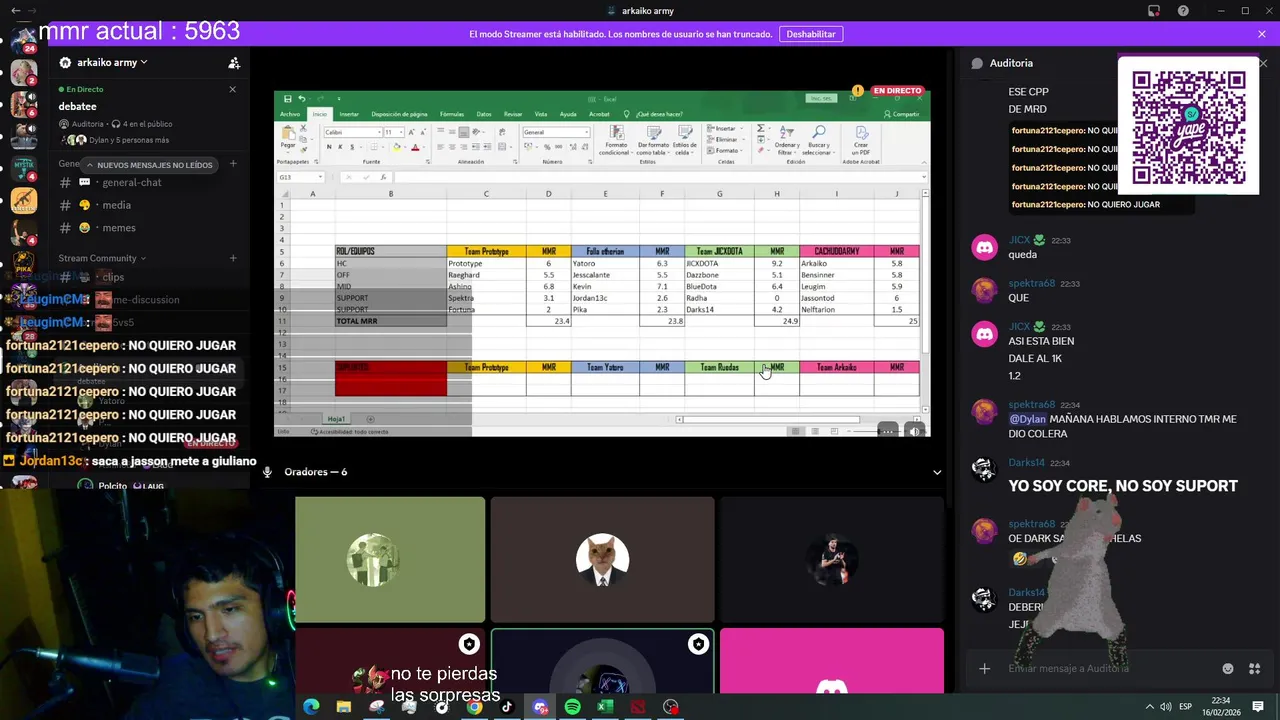Close the Auditoria chat panel
The height and width of the screenshot is (720, 1280).
click(x=1262, y=63)
